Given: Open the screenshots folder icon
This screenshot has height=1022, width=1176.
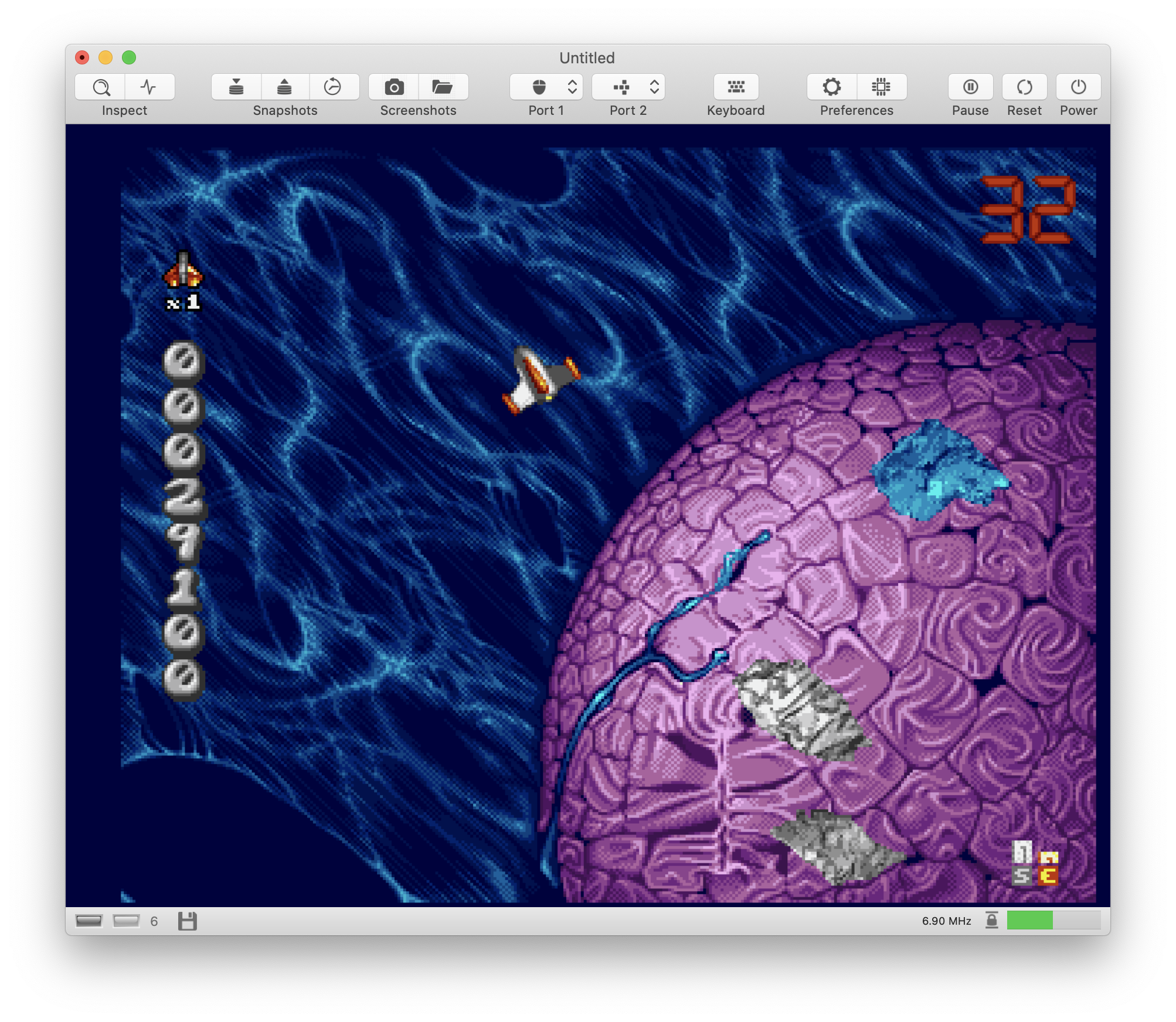Looking at the screenshot, I should coord(443,87).
